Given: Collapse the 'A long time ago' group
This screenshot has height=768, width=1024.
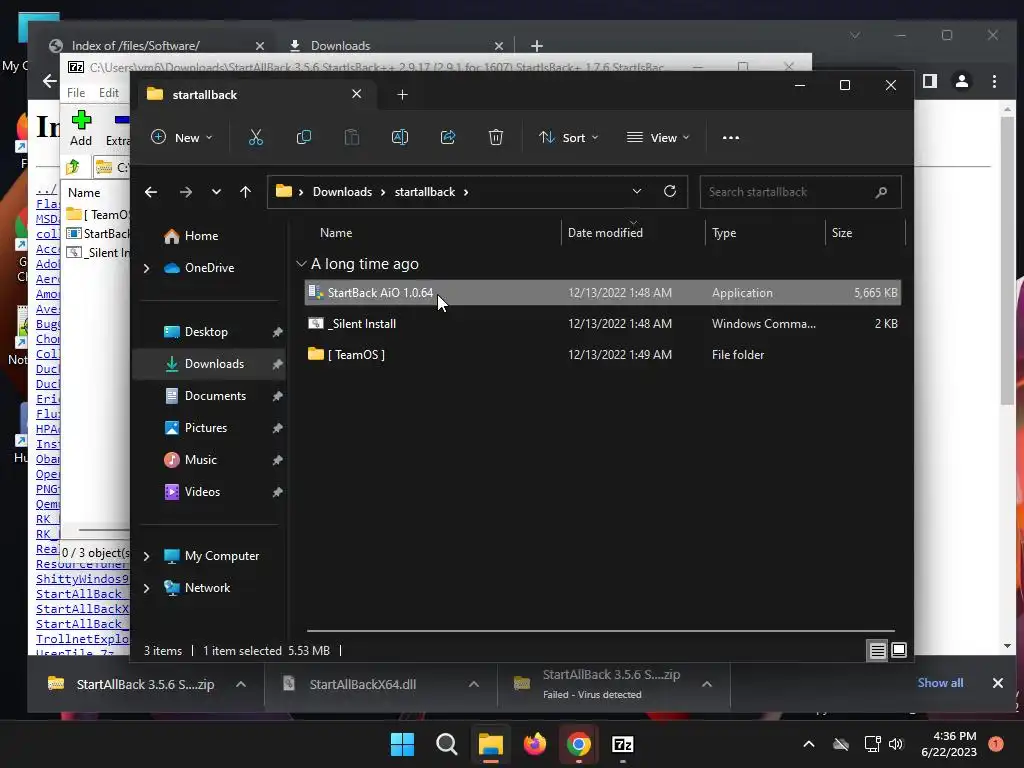Looking at the screenshot, I should pyautogui.click(x=301, y=264).
